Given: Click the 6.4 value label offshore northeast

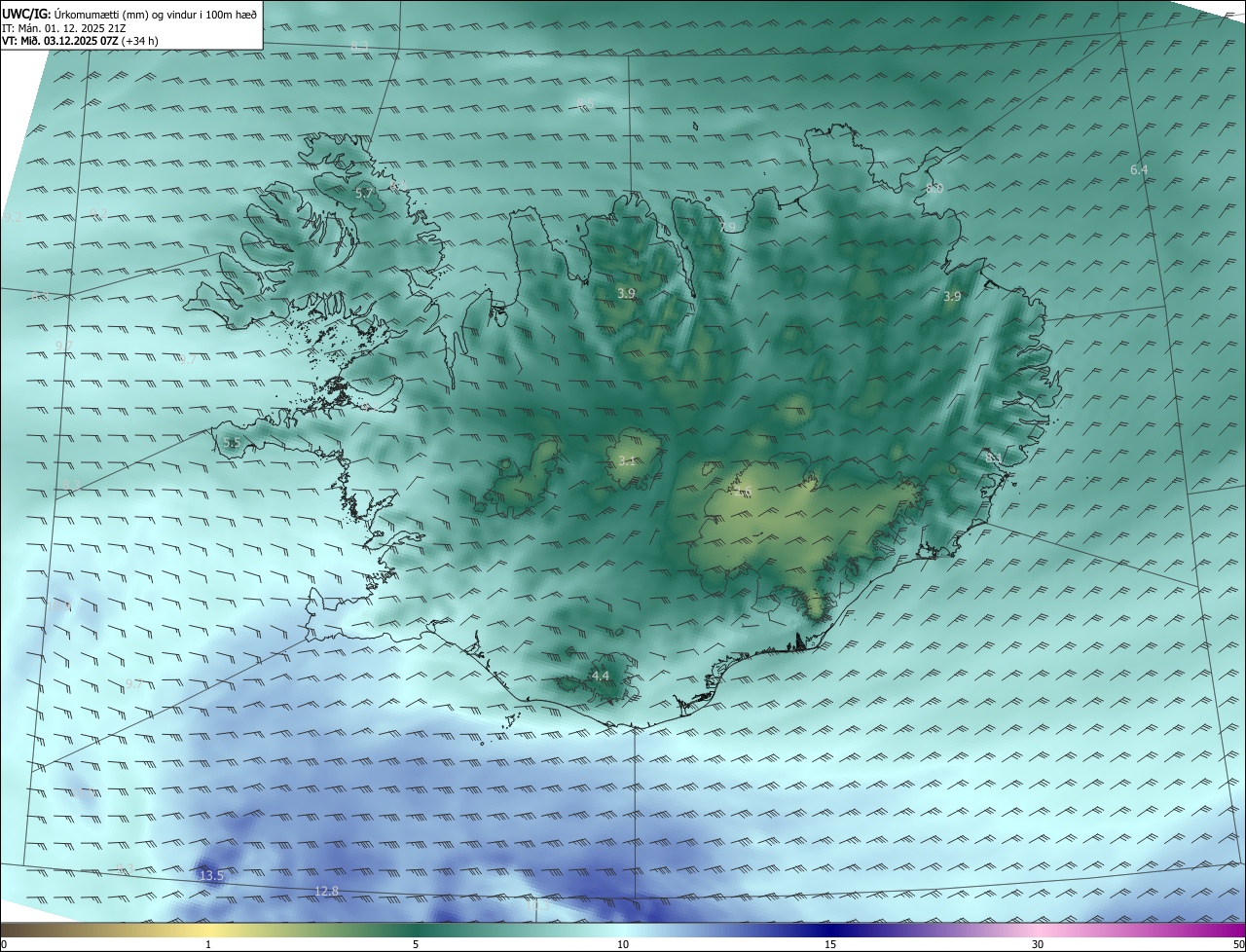Looking at the screenshot, I should [1139, 170].
